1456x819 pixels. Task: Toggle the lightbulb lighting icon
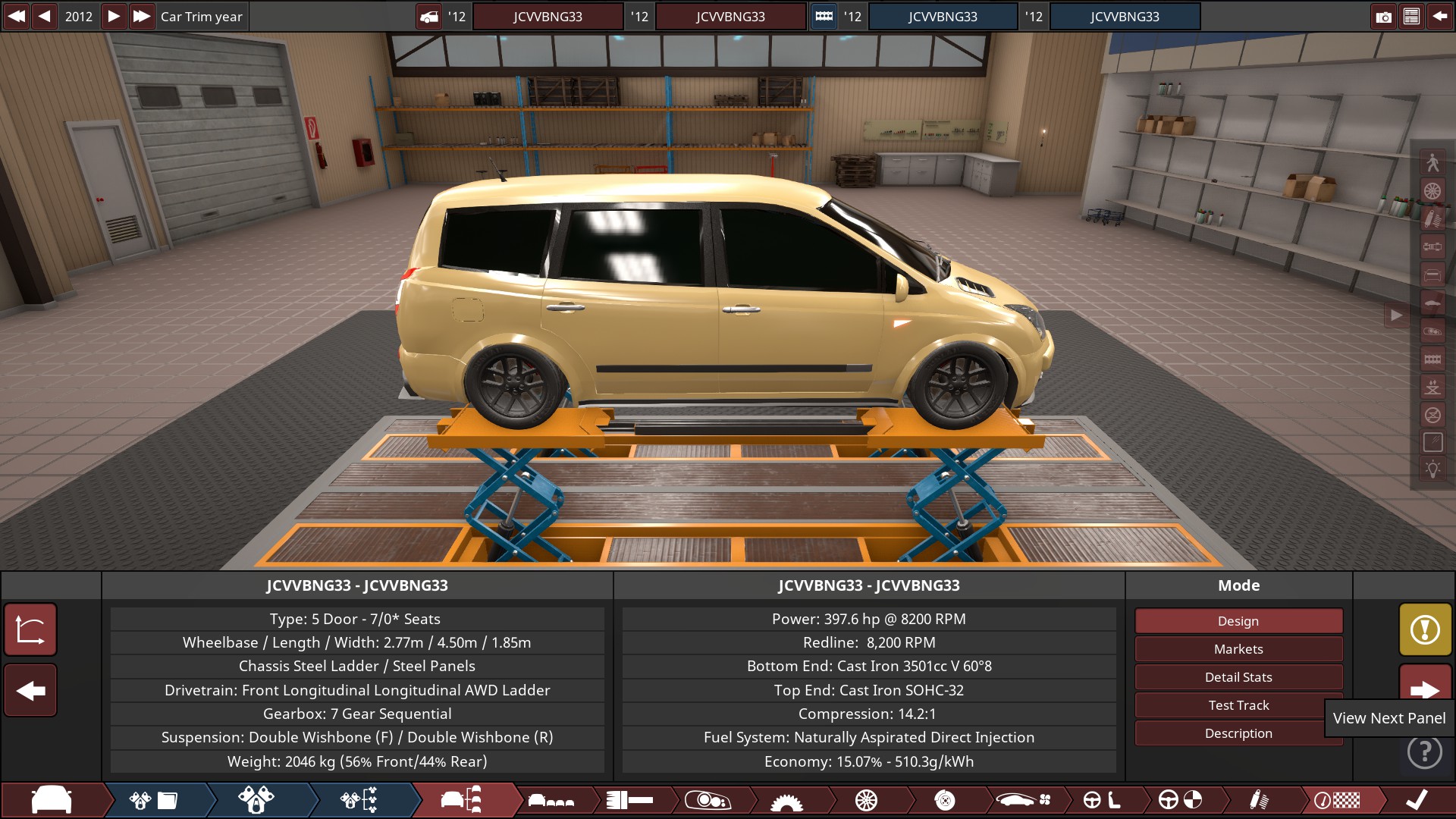1432,469
